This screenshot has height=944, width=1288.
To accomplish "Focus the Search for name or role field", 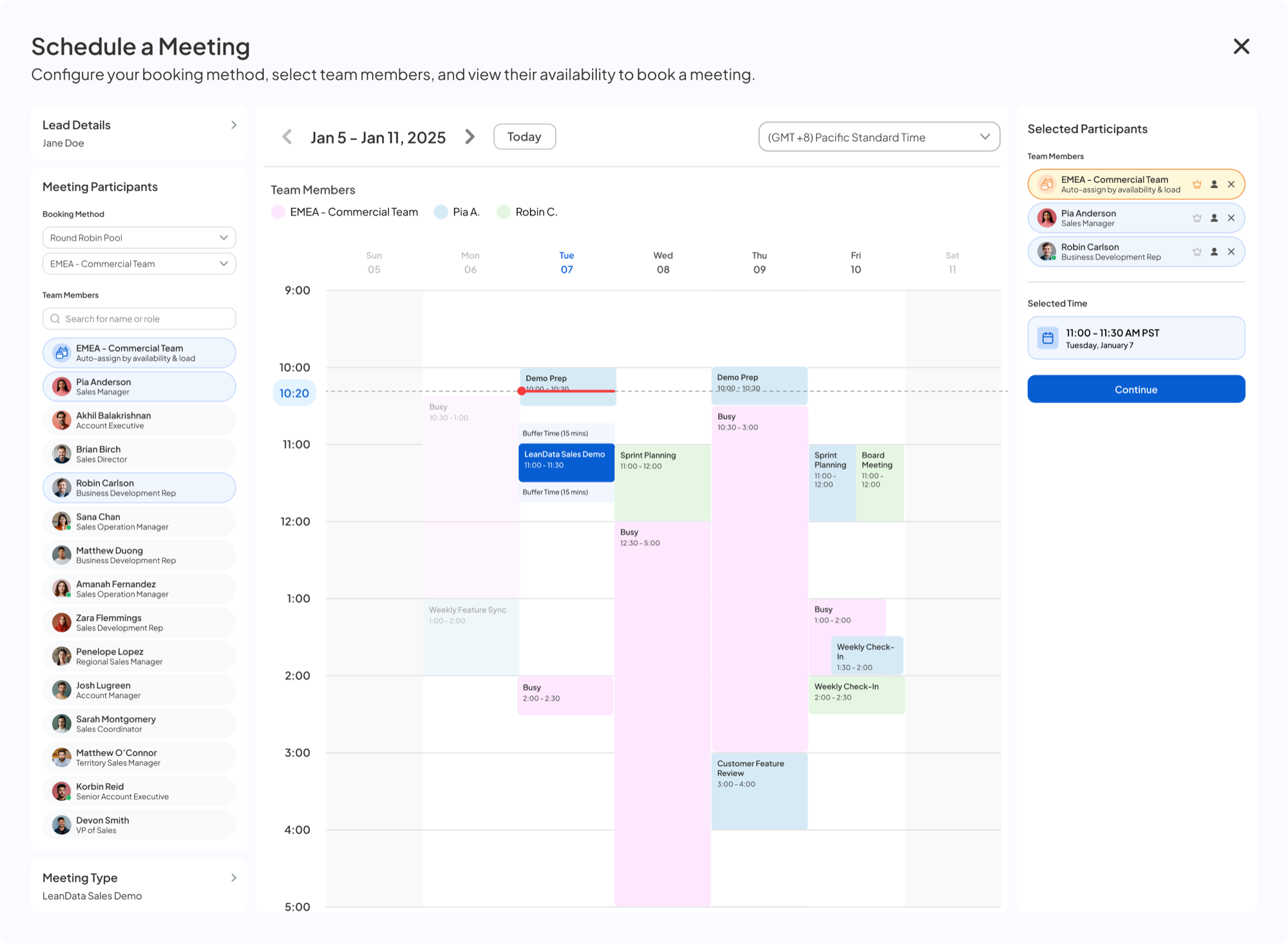I will (139, 319).
